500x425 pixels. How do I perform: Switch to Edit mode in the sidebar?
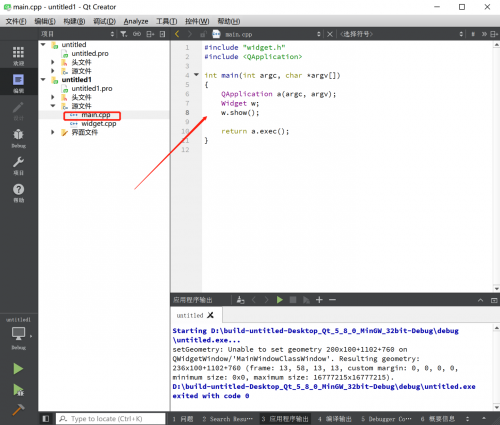point(18,83)
